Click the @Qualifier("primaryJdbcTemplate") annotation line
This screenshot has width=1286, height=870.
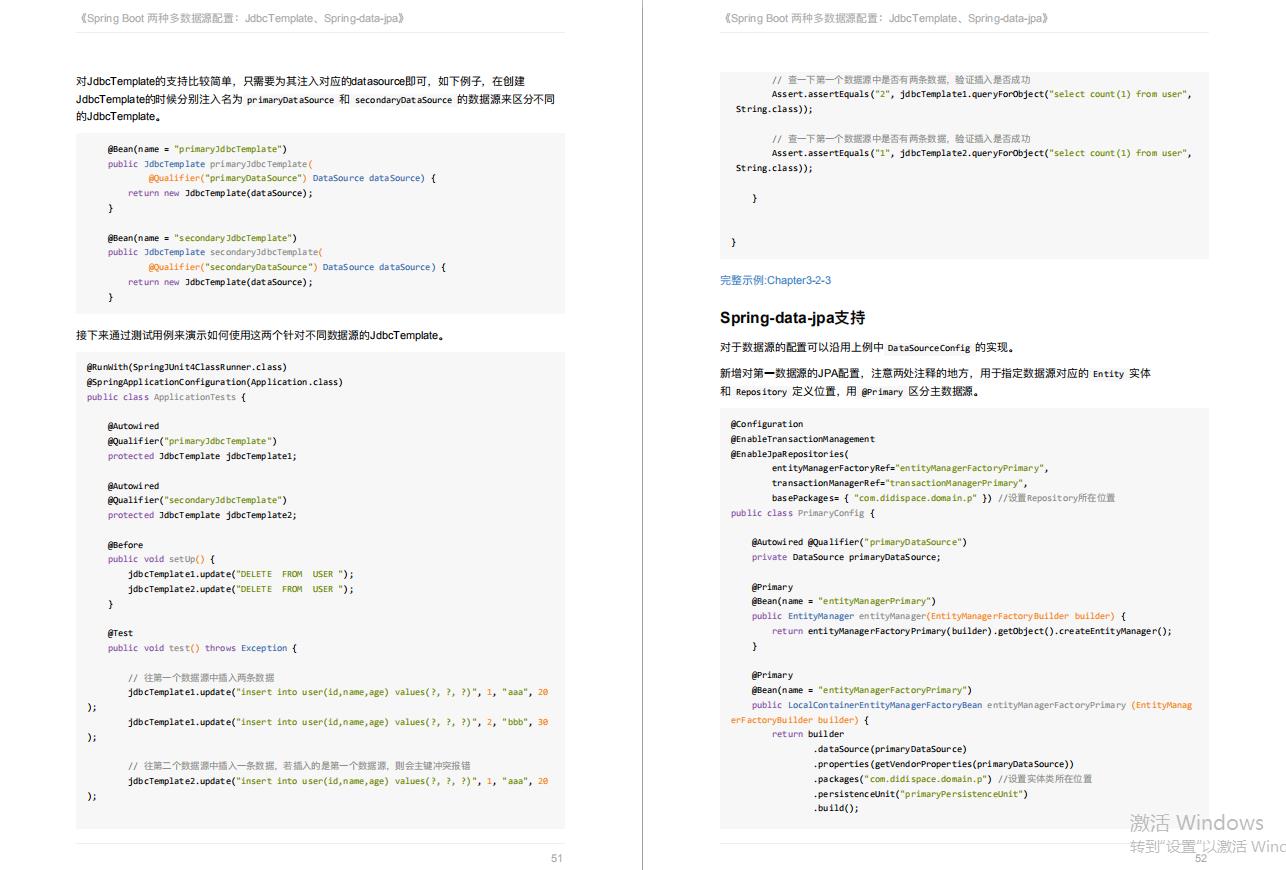pos(192,441)
